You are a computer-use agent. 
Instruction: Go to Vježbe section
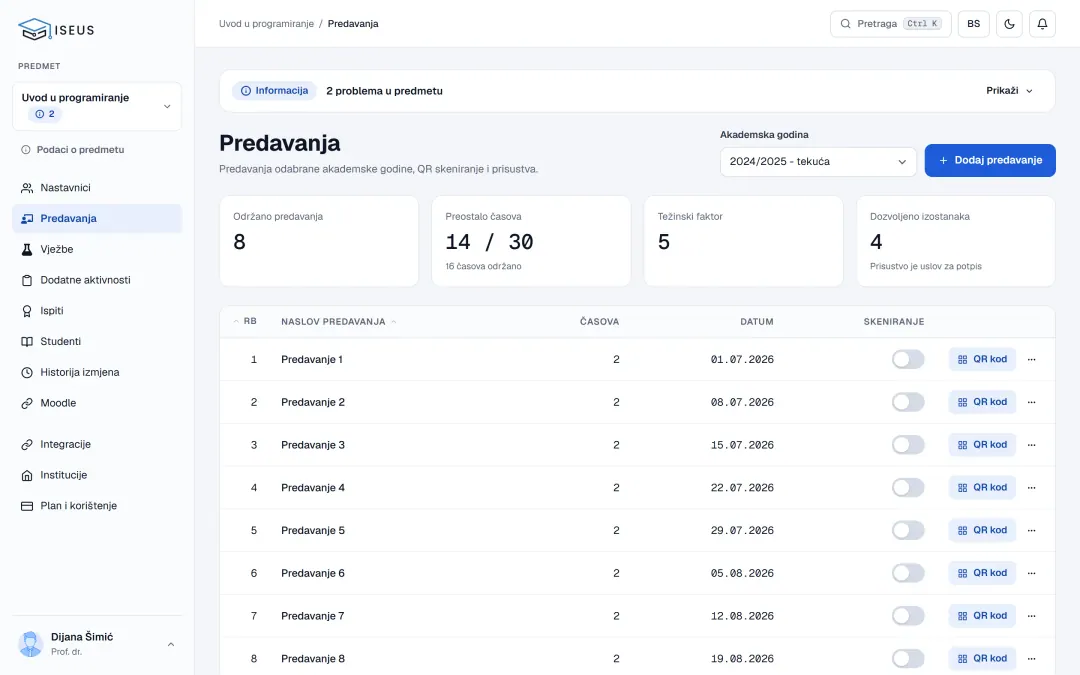click(97, 249)
